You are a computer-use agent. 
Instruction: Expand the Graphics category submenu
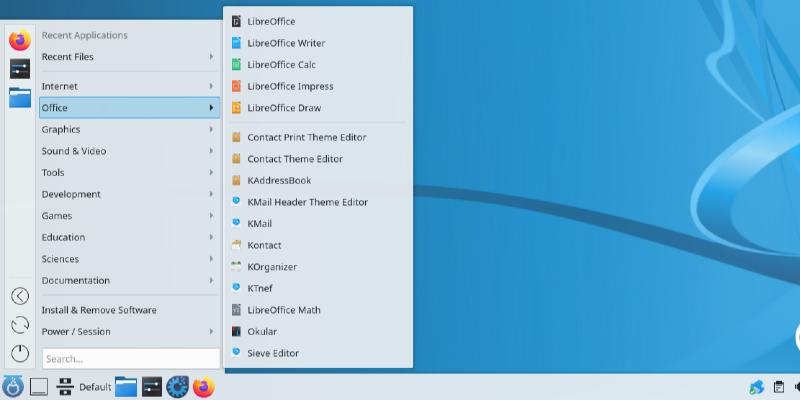[x=128, y=129]
